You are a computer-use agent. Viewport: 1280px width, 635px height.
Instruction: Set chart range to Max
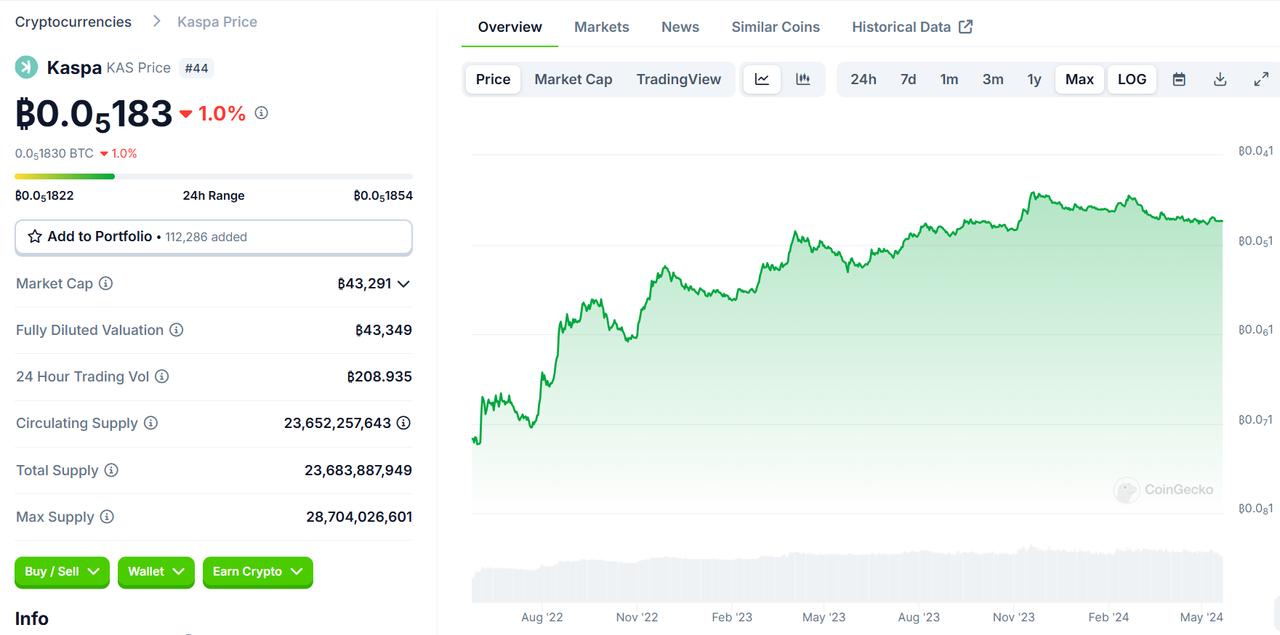pos(1080,79)
